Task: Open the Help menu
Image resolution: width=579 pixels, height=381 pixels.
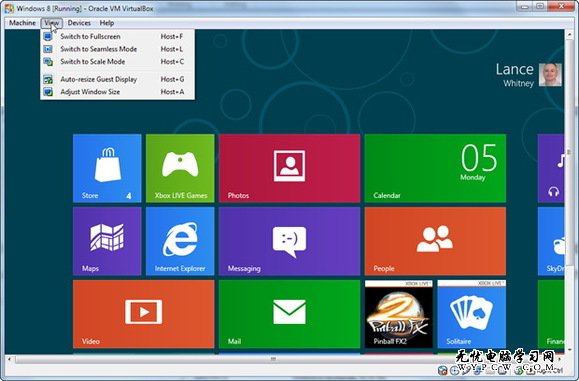Action: [x=107, y=23]
